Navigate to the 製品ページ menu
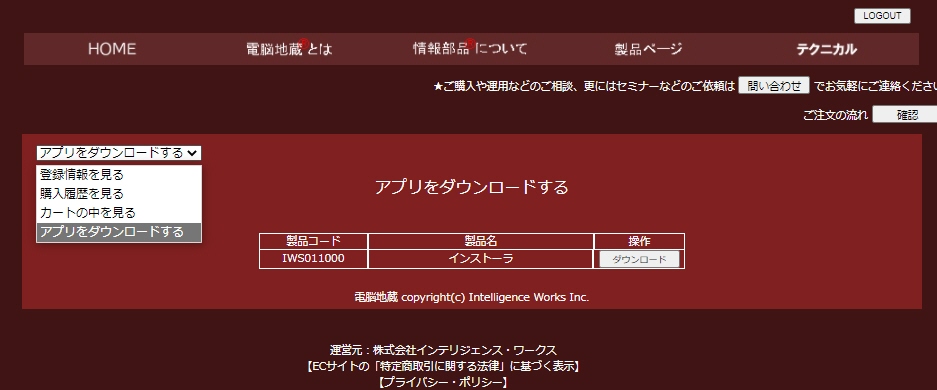The image size is (937, 390). (648, 49)
